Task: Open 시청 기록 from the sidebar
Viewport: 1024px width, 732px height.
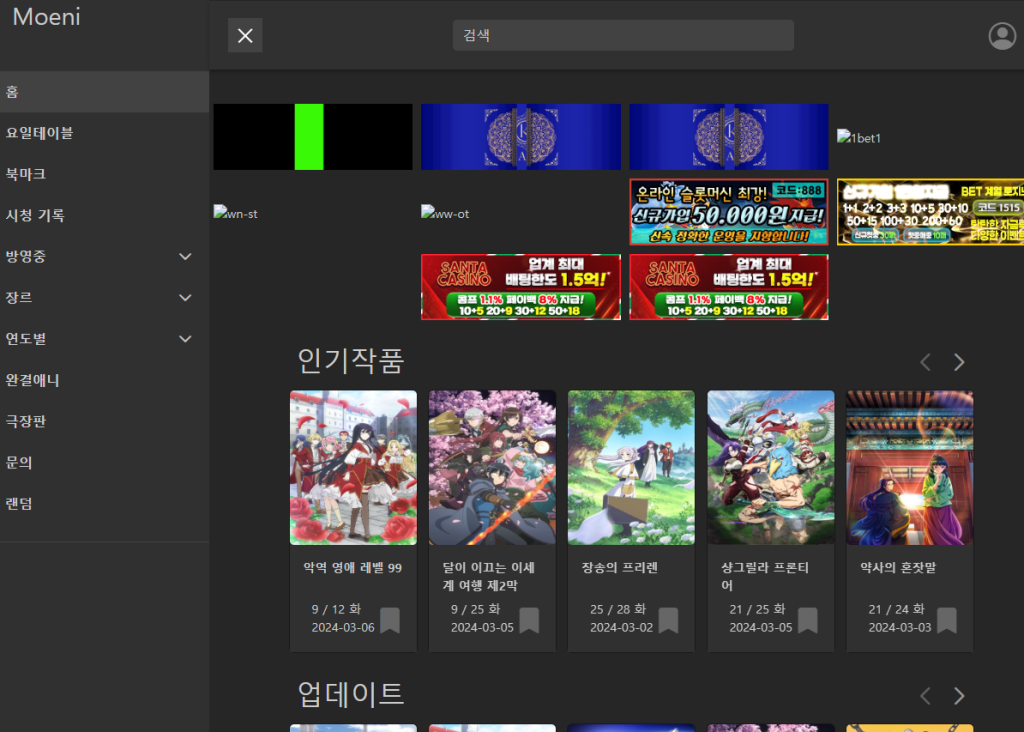Action: point(104,215)
